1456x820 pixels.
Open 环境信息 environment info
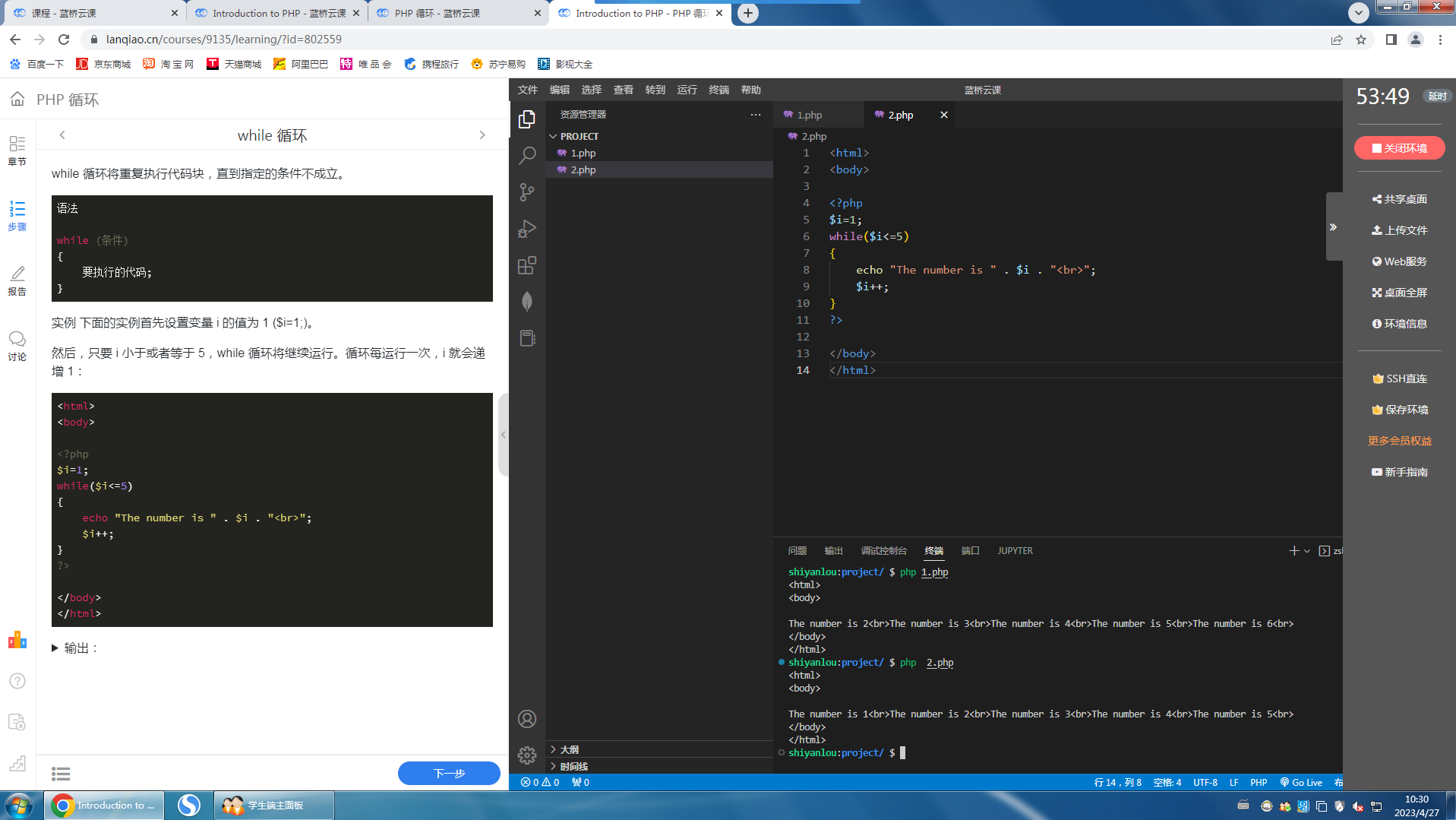point(1399,324)
